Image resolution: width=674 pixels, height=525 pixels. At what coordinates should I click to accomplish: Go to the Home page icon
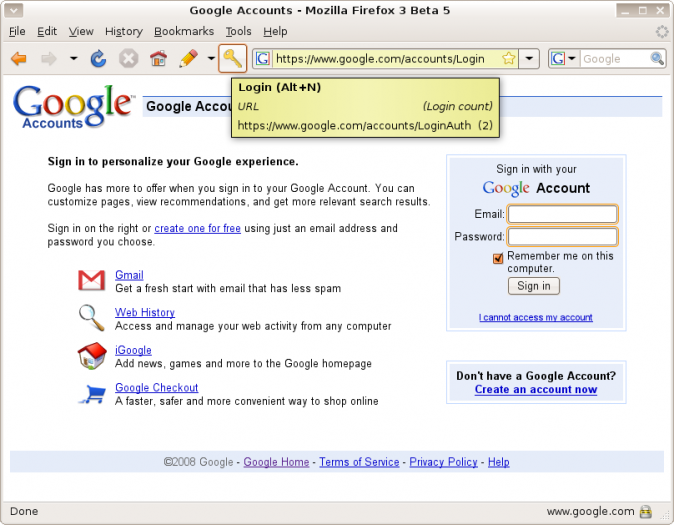coord(158,58)
